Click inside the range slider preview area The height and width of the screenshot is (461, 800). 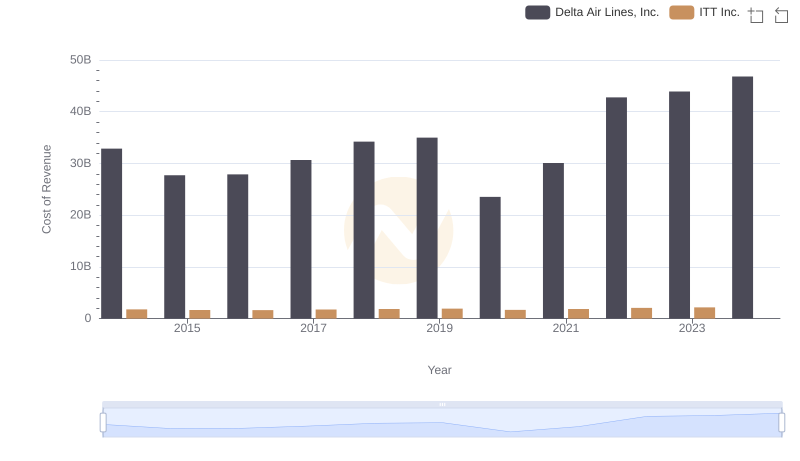(x=442, y=423)
